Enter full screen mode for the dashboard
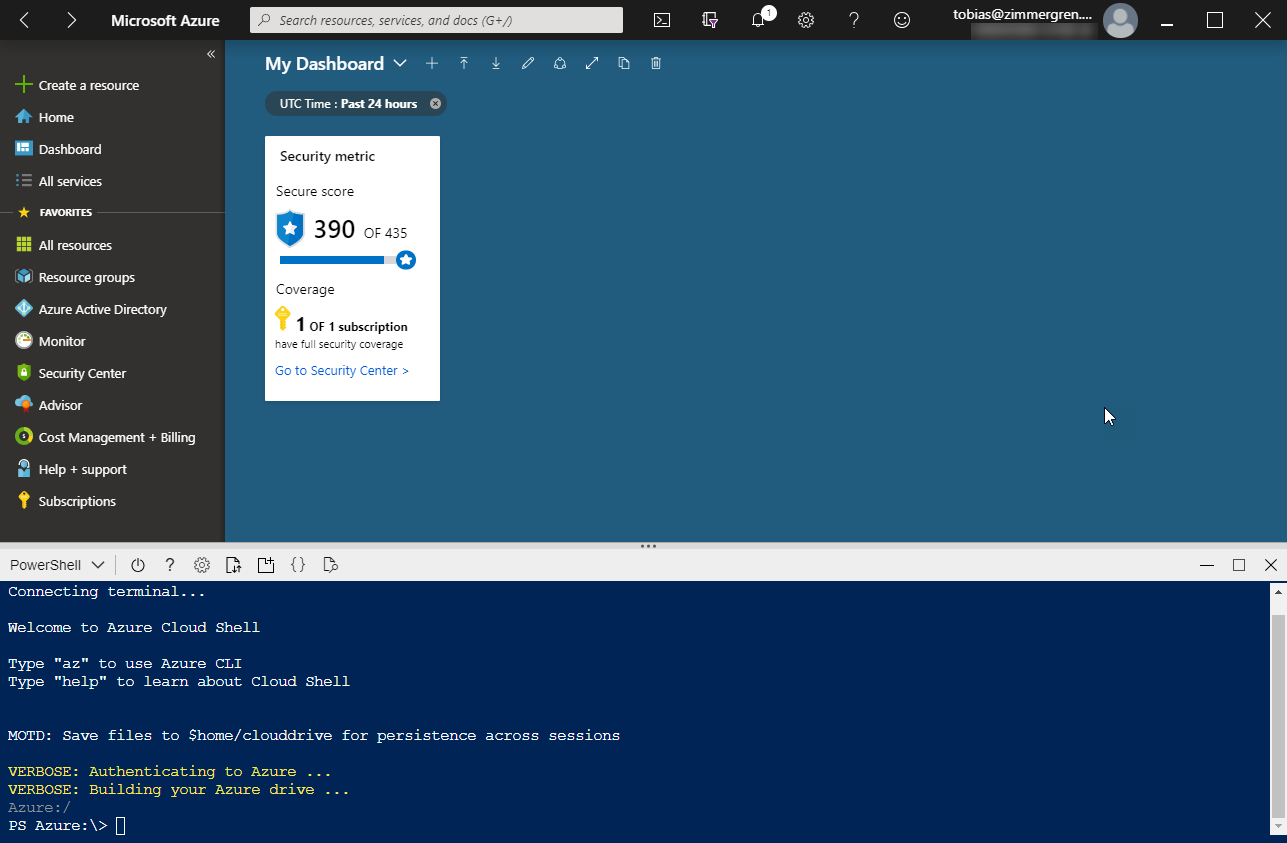1287x843 pixels. [592, 63]
